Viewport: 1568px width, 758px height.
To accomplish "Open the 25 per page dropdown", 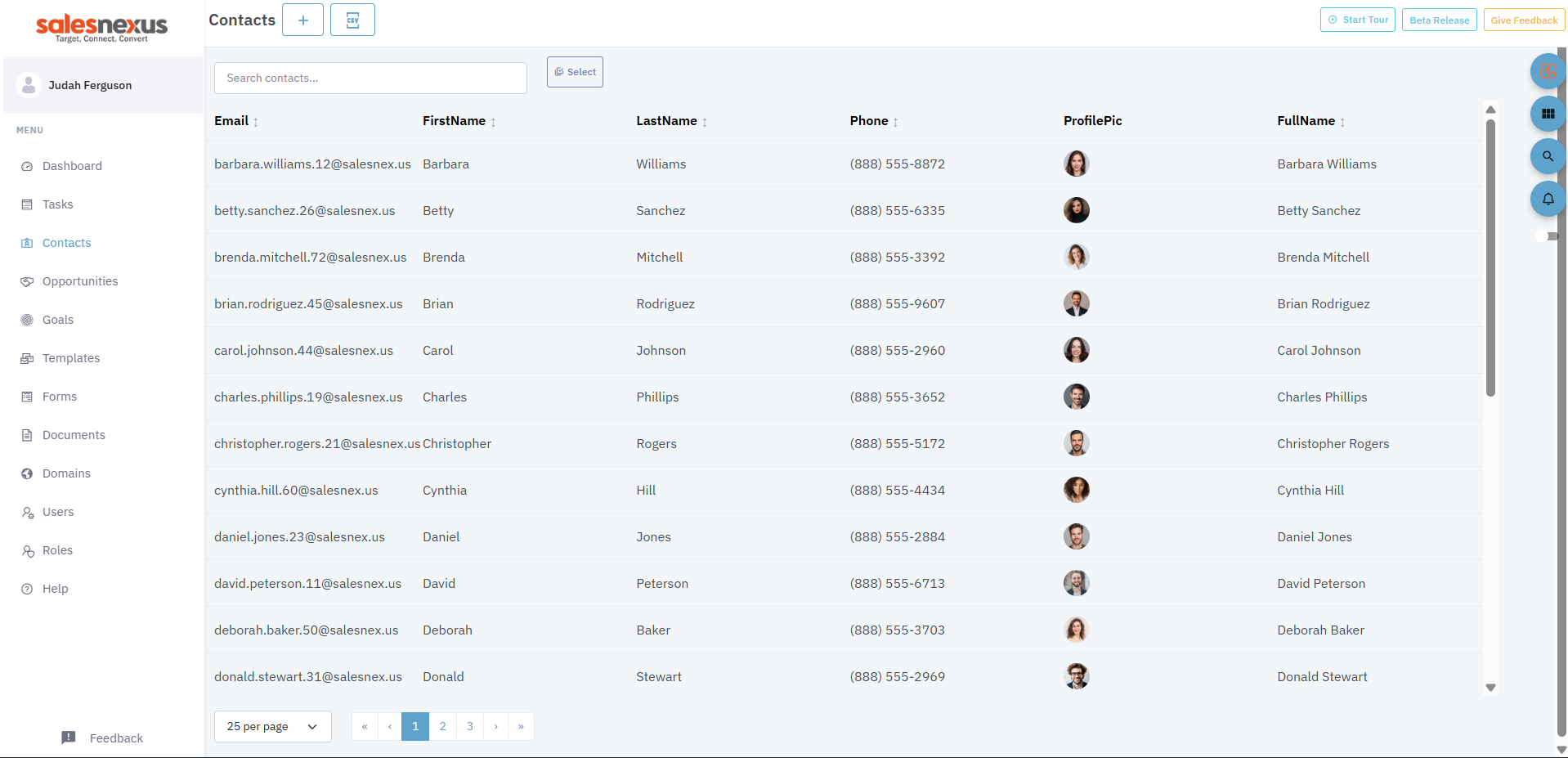I will (x=272, y=726).
